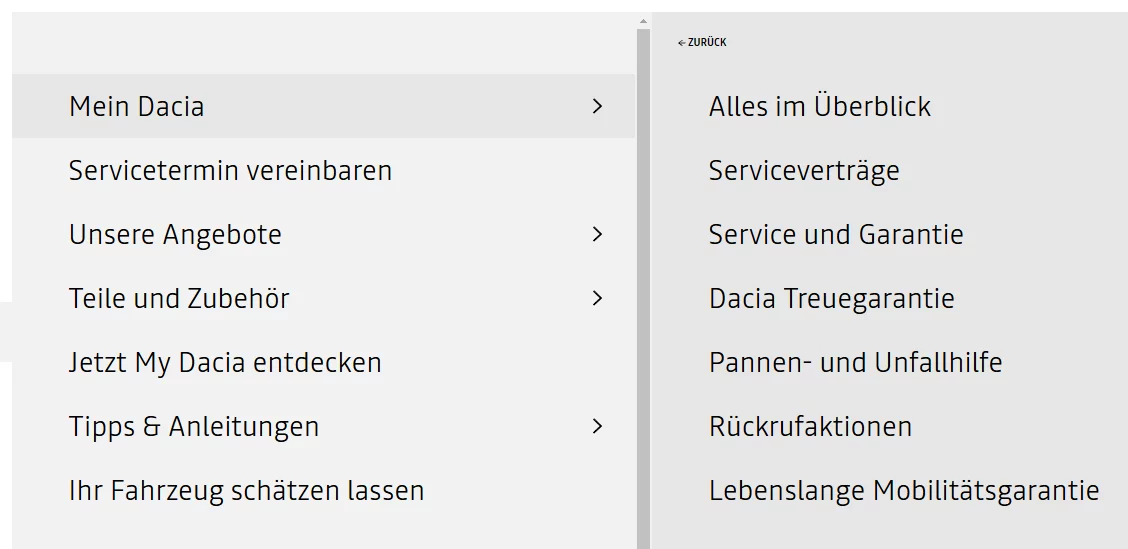Open Dacia Treuegarantie entry
The image size is (1128, 549).
pos(832,299)
